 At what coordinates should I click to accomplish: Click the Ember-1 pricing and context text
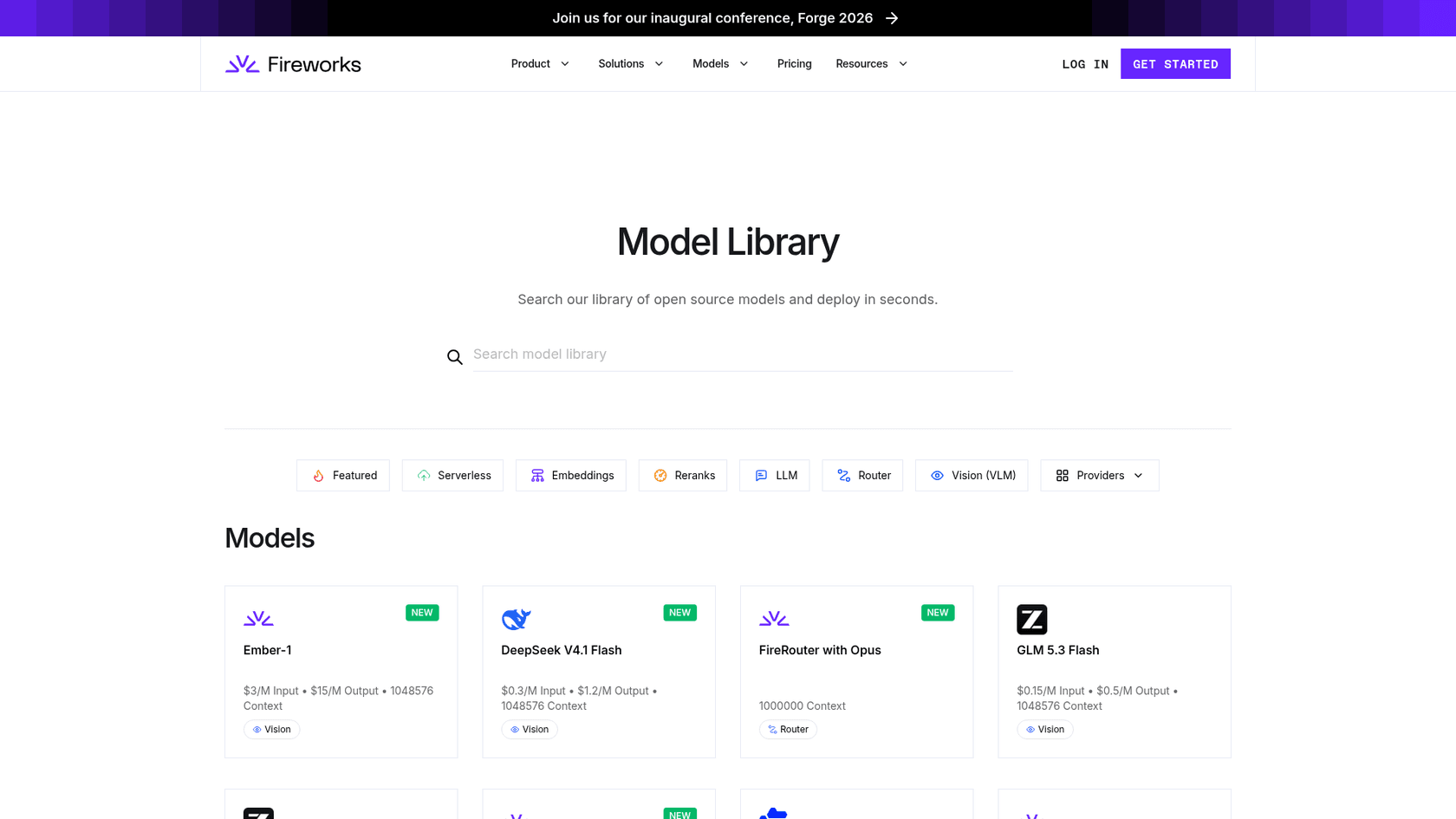[x=339, y=699]
